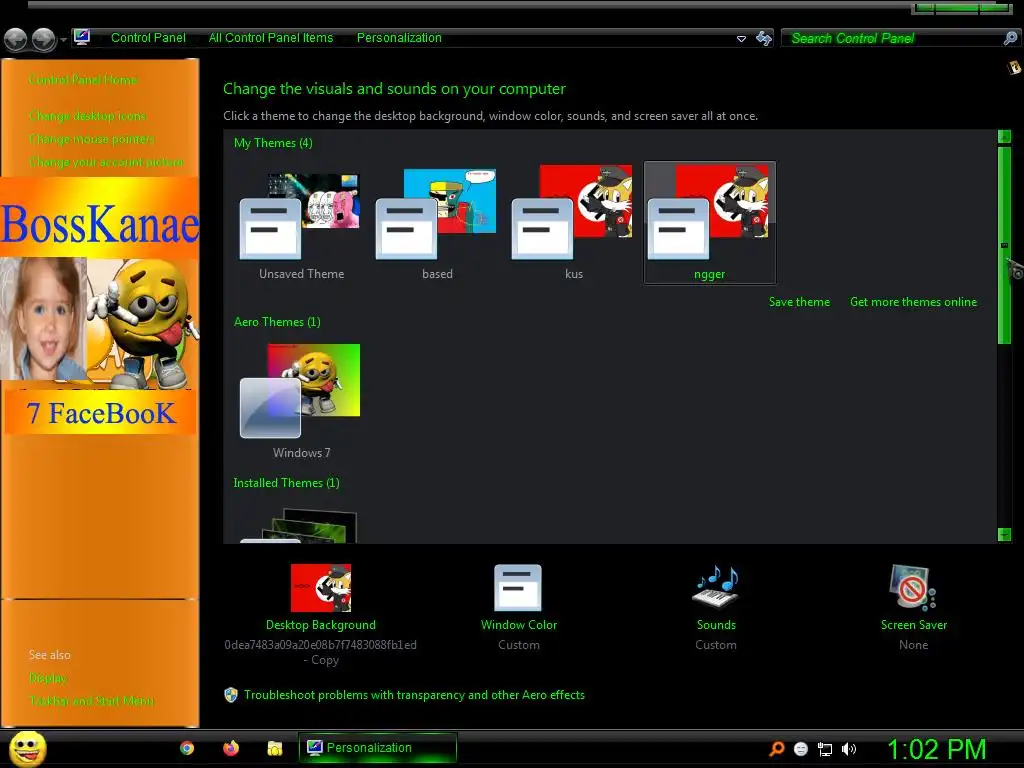Screen dimensions: 1024x768
Task: Click Save theme link
Action: pyautogui.click(x=799, y=302)
